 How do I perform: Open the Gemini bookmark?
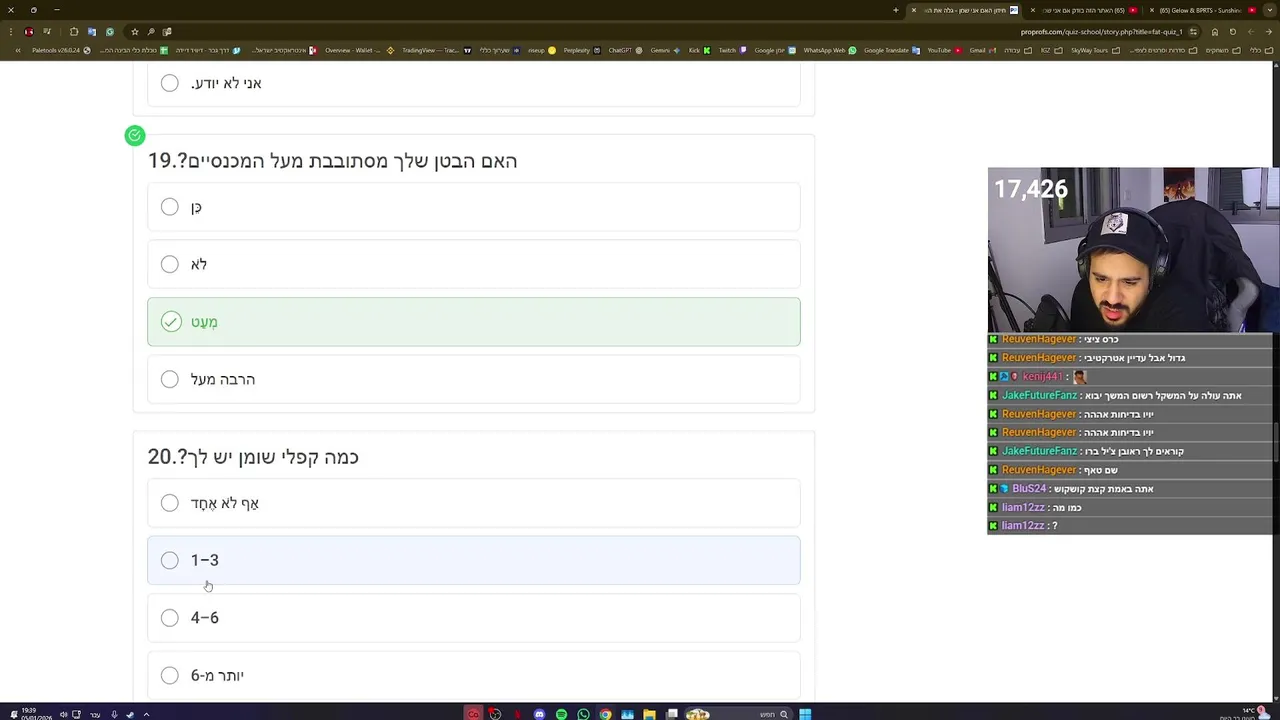click(x=665, y=50)
